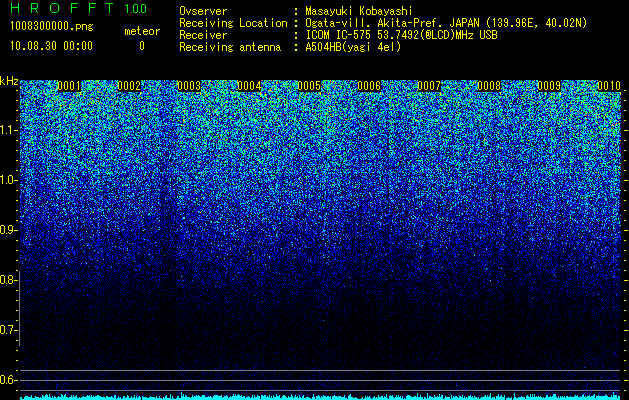Click the 1.0 frequency axis label
Image resolution: width=629 pixels, height=400 pixels.
[x=9, y=180]
